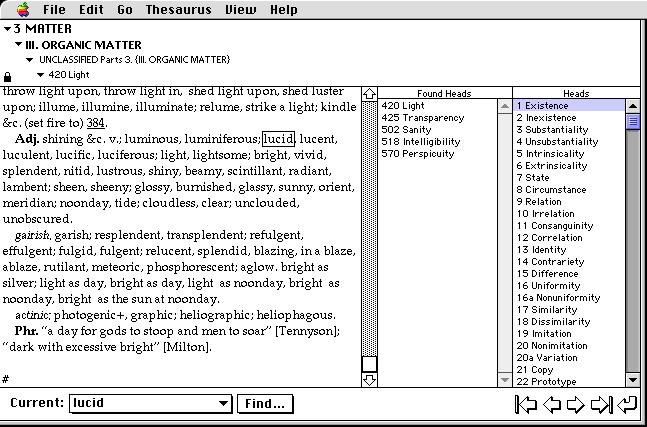Select 11 Consanguinity head

point(569,225)
